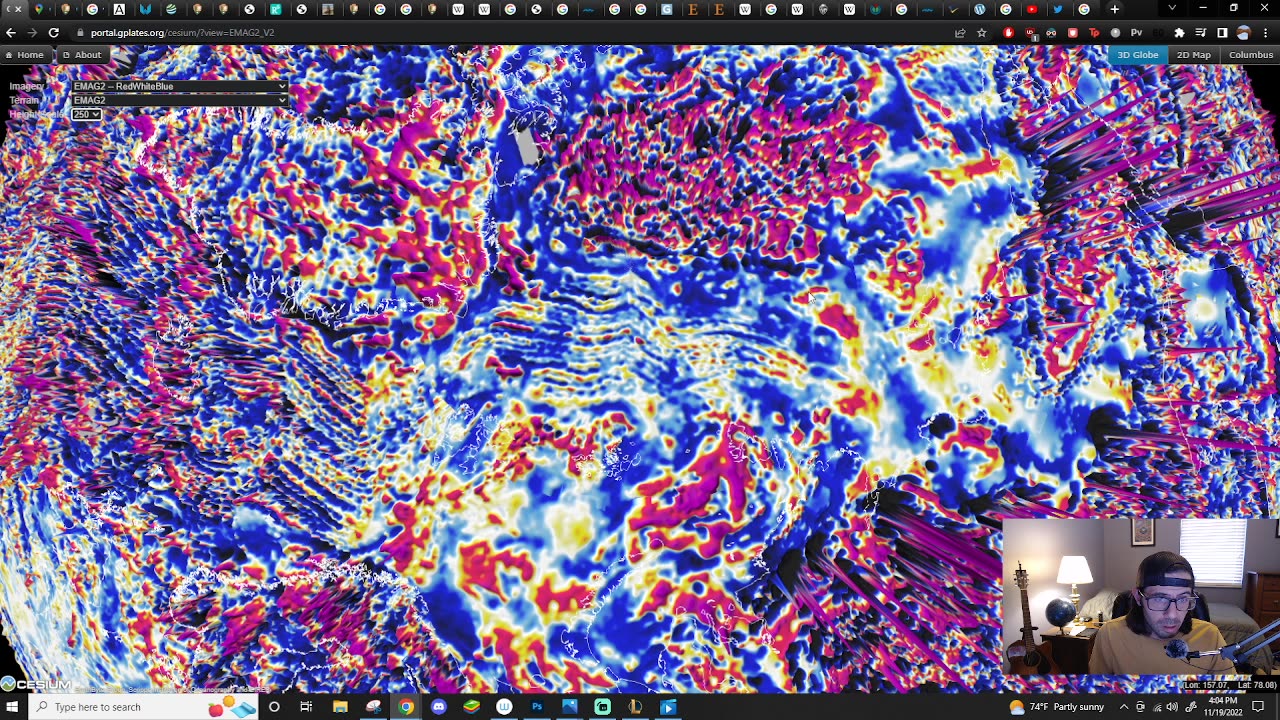Close the first loading tab with X

[x=17, y=9]
